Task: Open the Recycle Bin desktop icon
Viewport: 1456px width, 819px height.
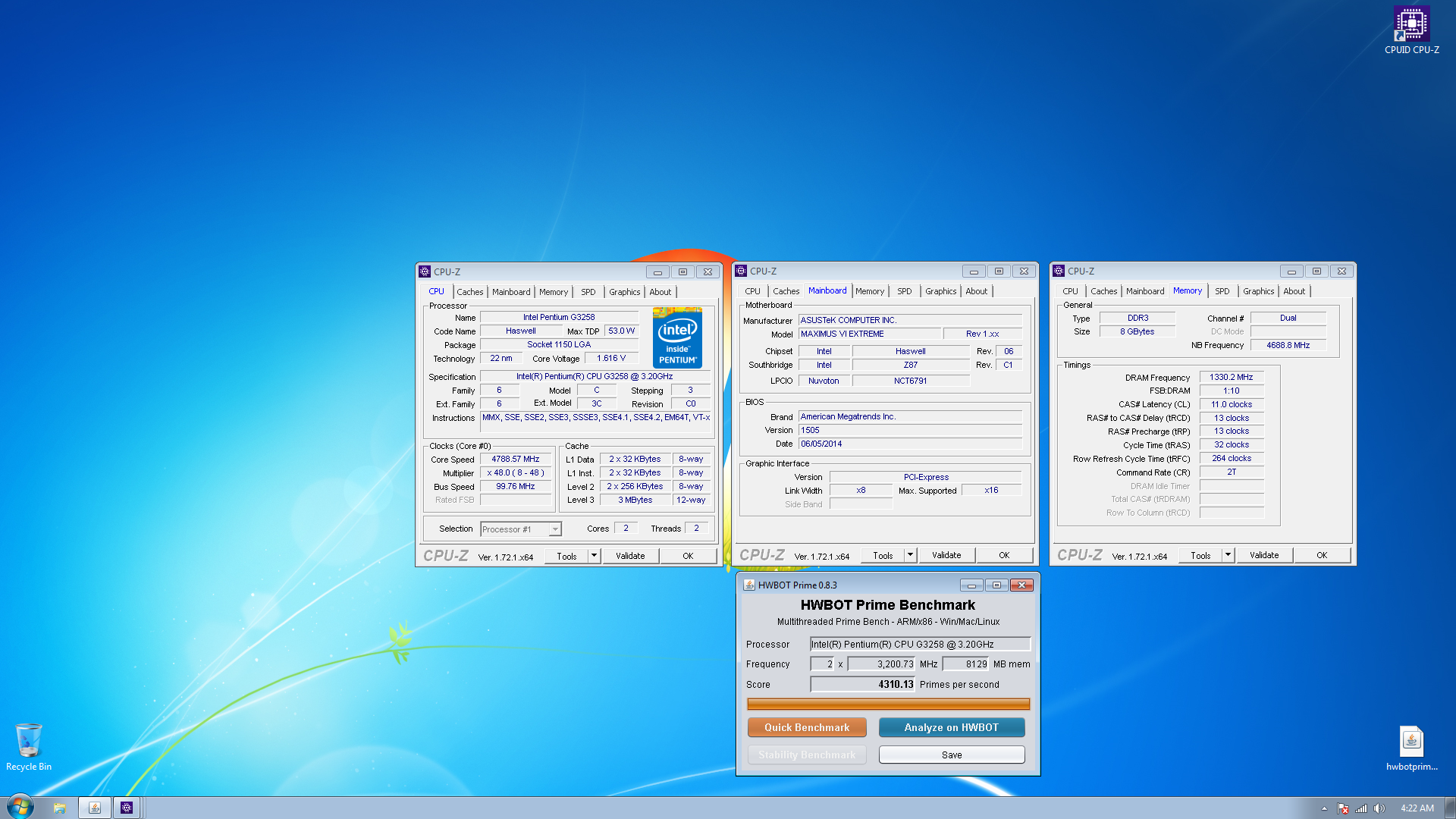Action: pyautogui.click(x=29, y=747)
